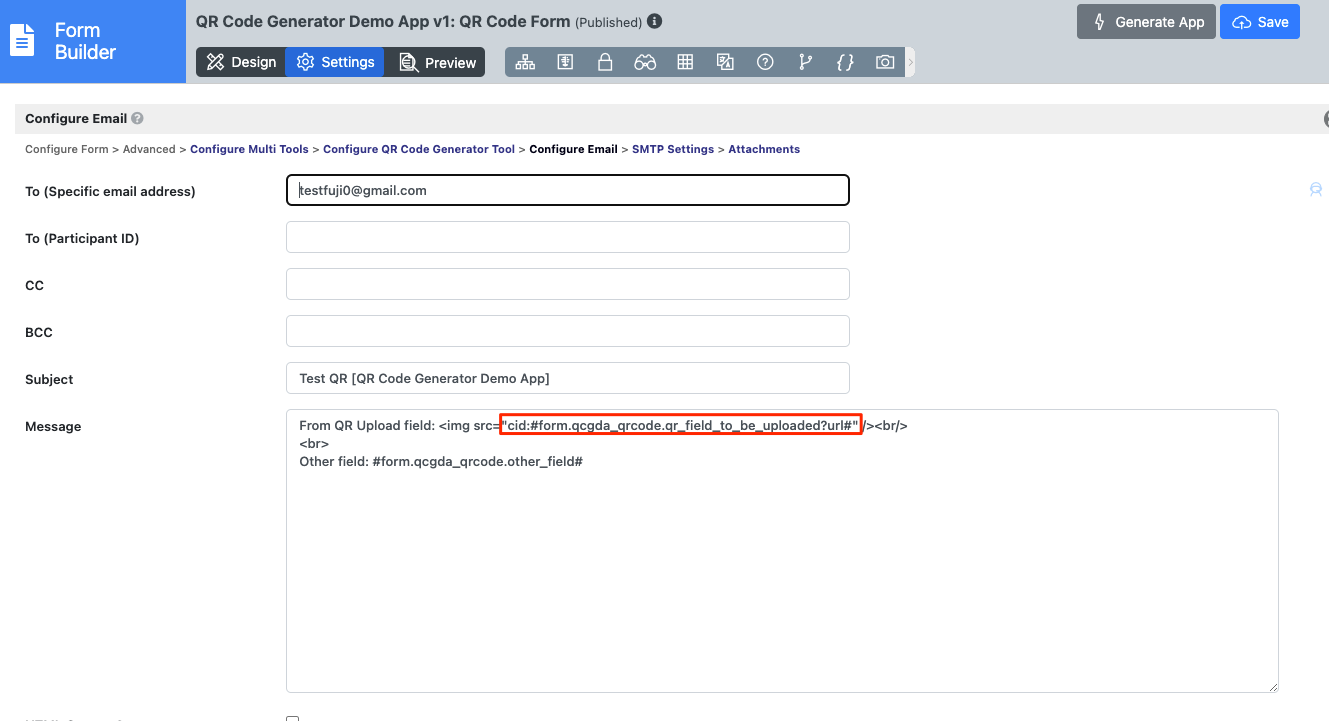1329x721 pixels.
Task: Open the app structure hierarchy icon
Action: click(x=525, y=62)
